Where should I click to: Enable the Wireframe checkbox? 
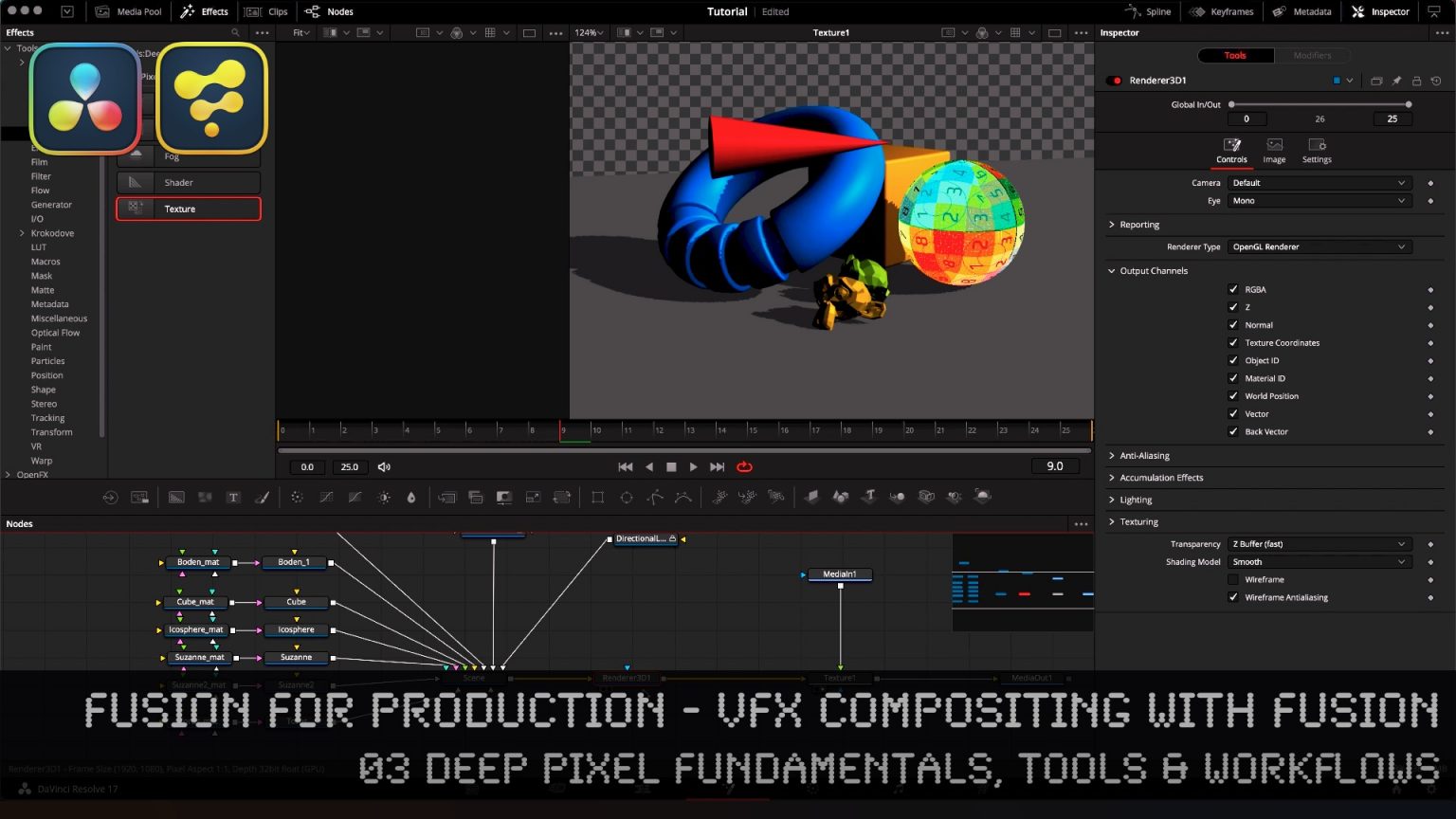pos(1234,579)
